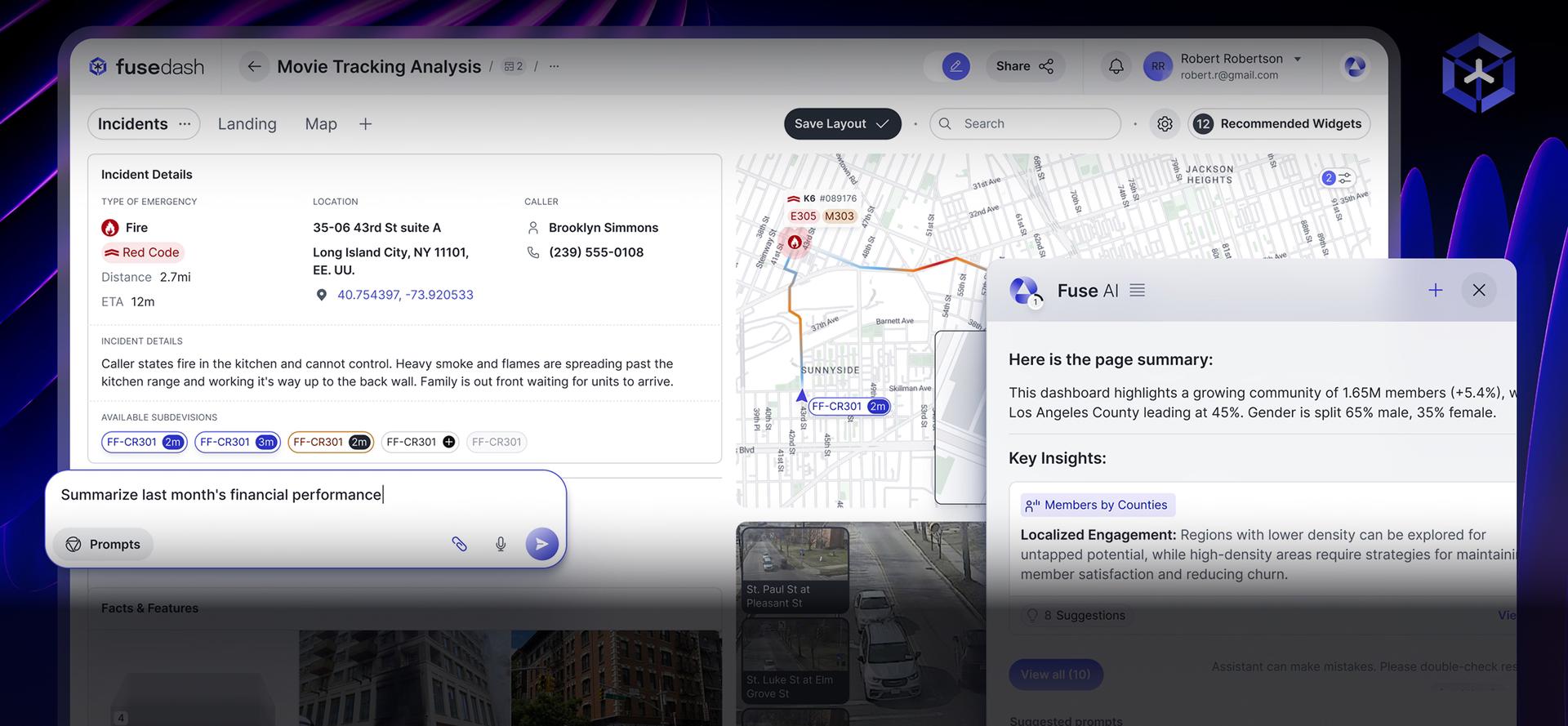Viewport: 1568px width, 726px height.
Task: Click phone number (239) 555-0108
Action: tap(596, 252)
